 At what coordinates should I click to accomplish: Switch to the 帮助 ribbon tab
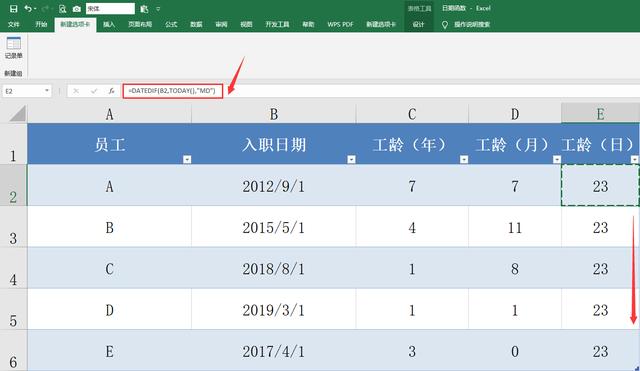point(308,24)
